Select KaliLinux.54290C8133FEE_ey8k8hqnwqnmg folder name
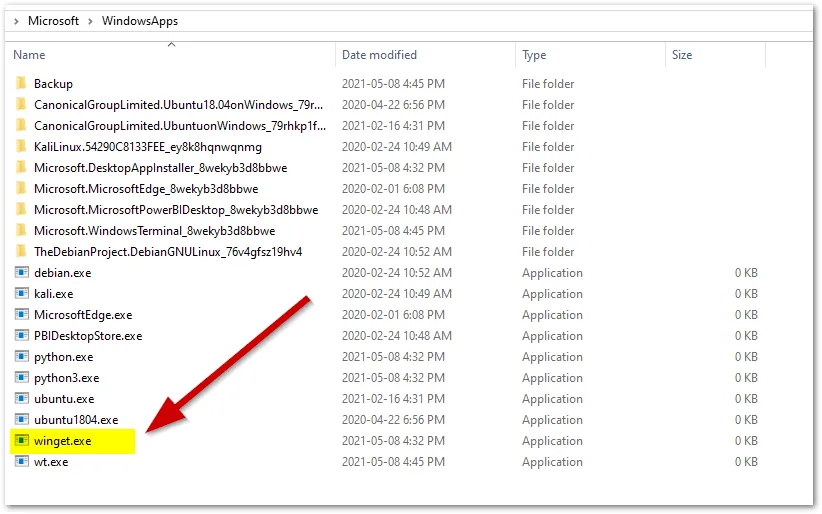The image size is (822, 514). pos(148,147)
